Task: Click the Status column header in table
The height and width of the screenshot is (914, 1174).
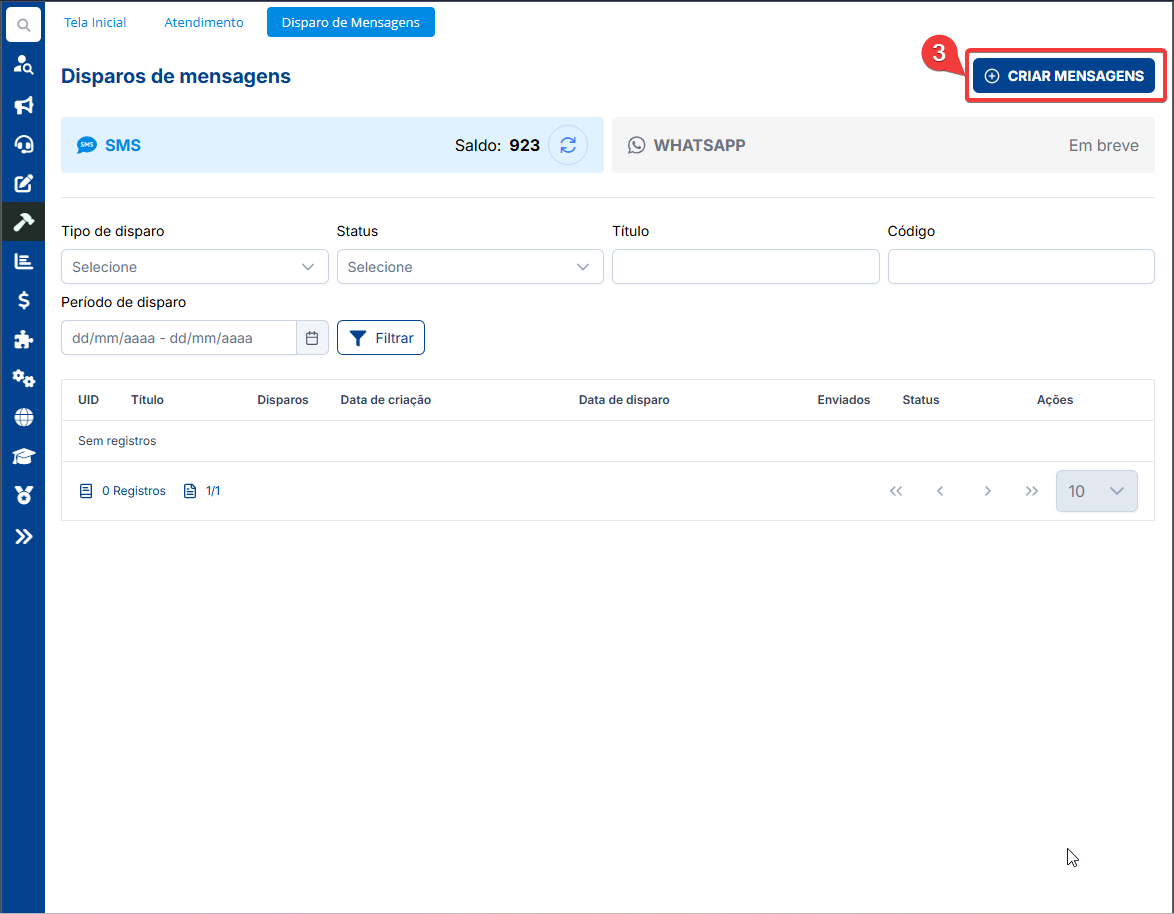Action: 921,400
